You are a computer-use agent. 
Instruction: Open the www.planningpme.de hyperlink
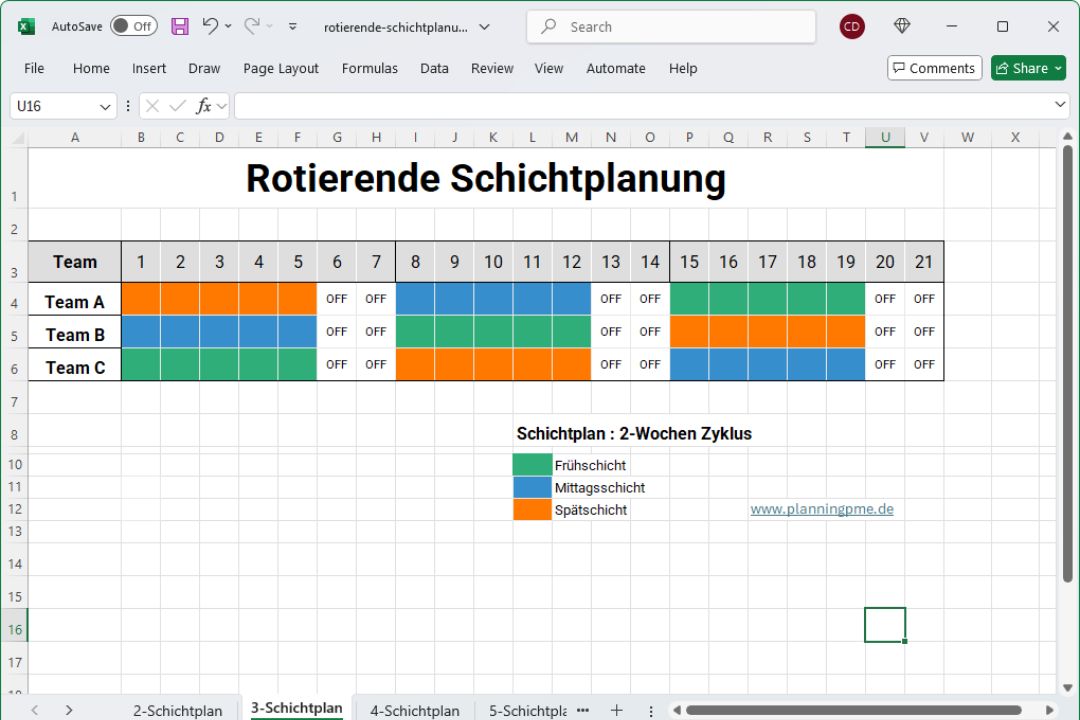[821, 509]
